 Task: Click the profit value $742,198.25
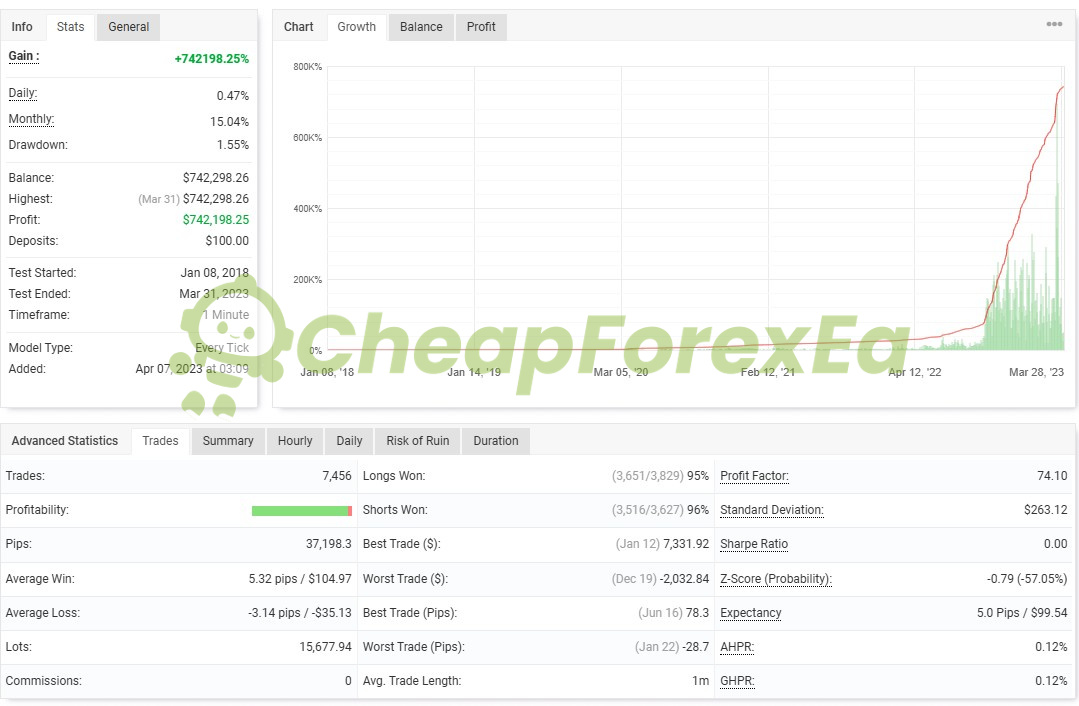[216, 220]
